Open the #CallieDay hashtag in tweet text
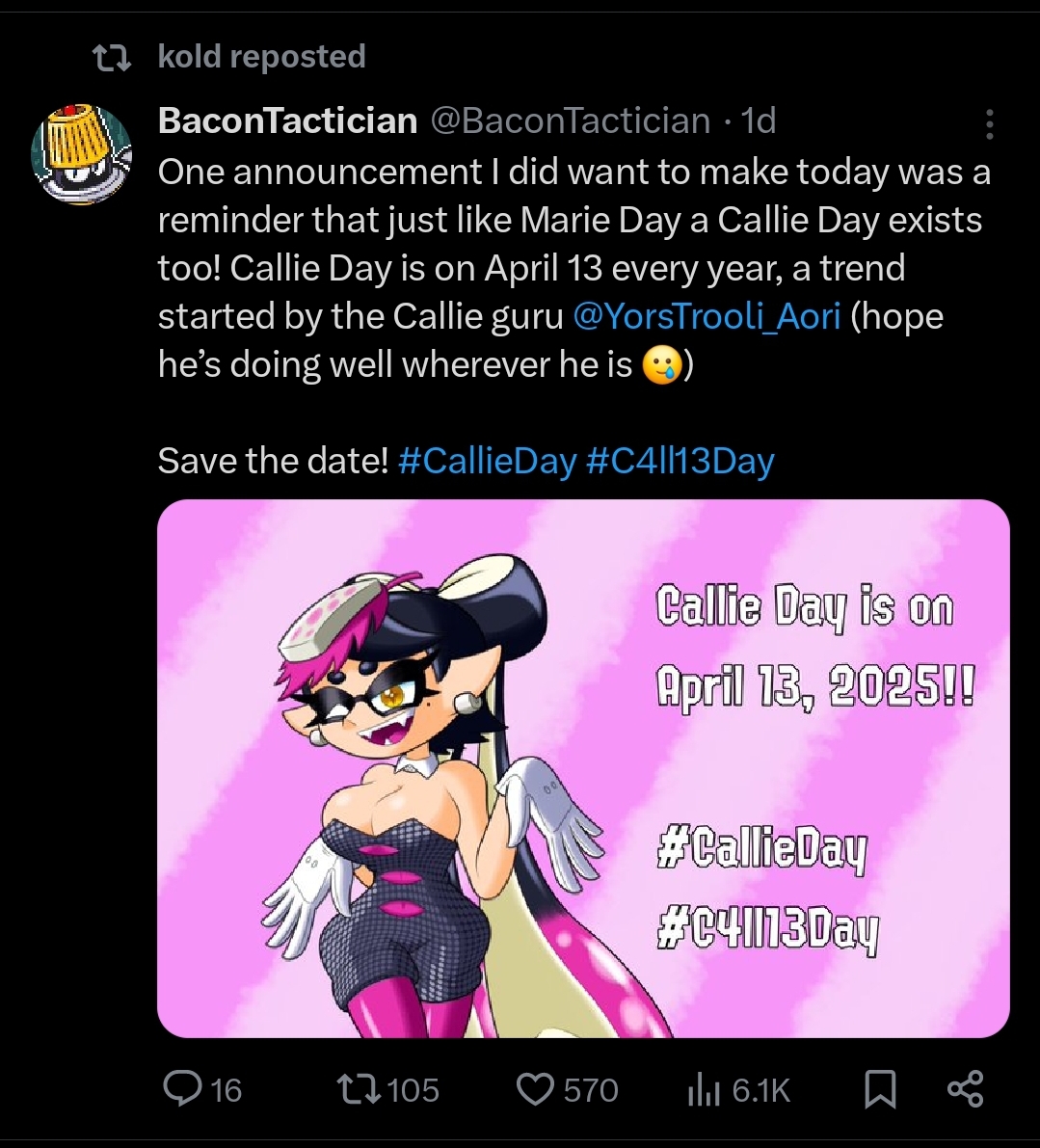Viewport: 1040px width, 1148px height. [486, 461]
